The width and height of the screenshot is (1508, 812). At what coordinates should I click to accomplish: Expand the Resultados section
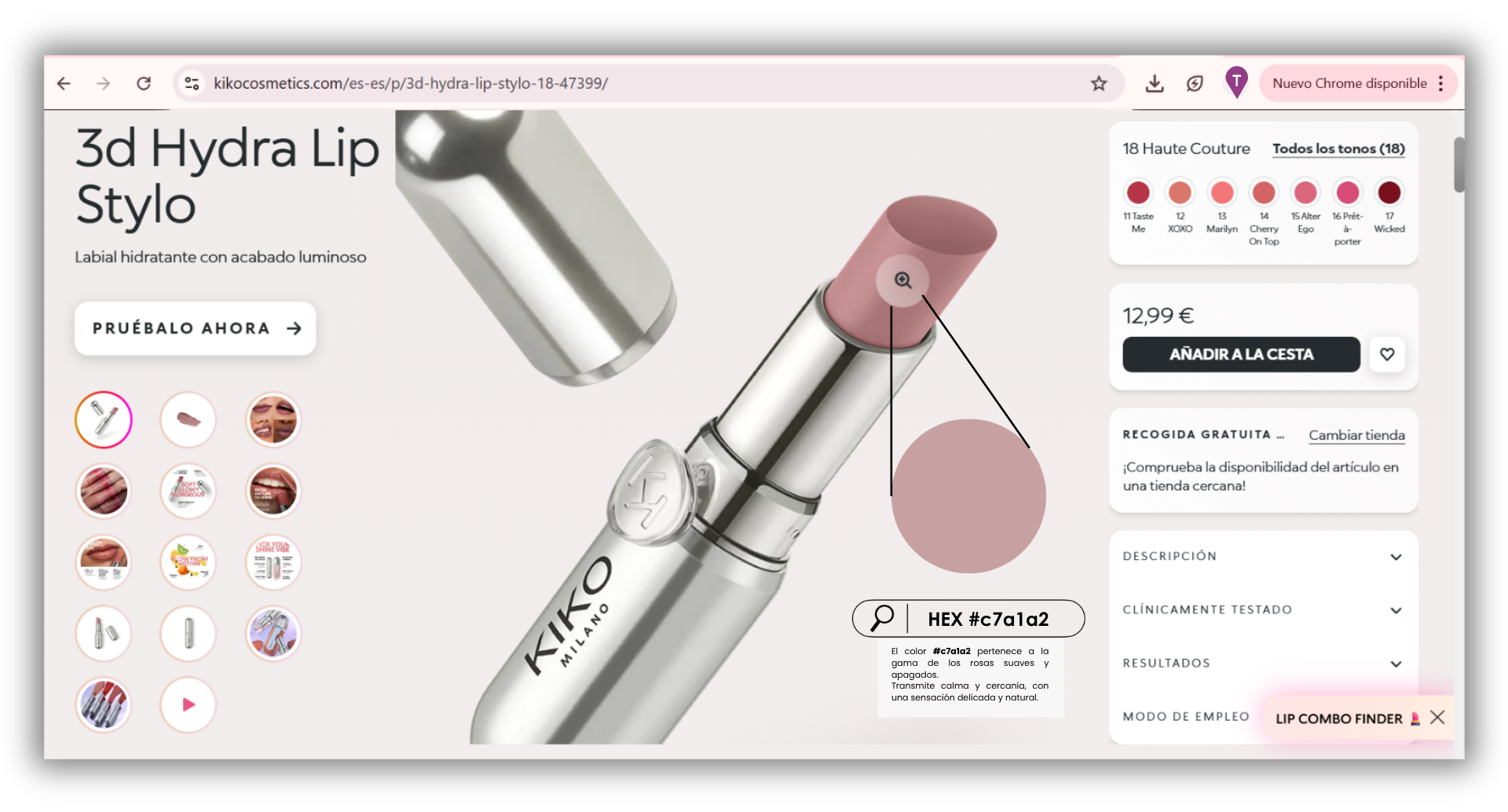tap(1263, 663)
